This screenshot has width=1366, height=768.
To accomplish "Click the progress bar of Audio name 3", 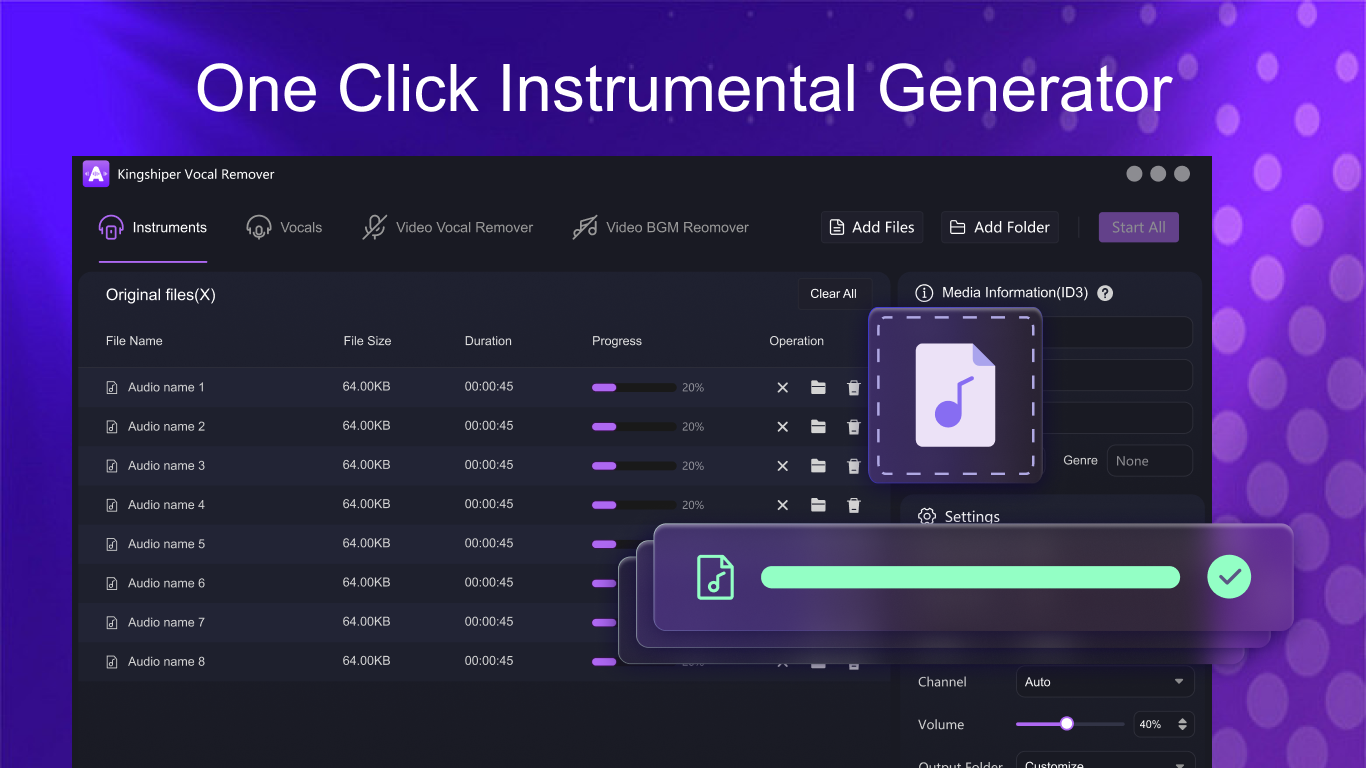I will click(x=634, y=465).
